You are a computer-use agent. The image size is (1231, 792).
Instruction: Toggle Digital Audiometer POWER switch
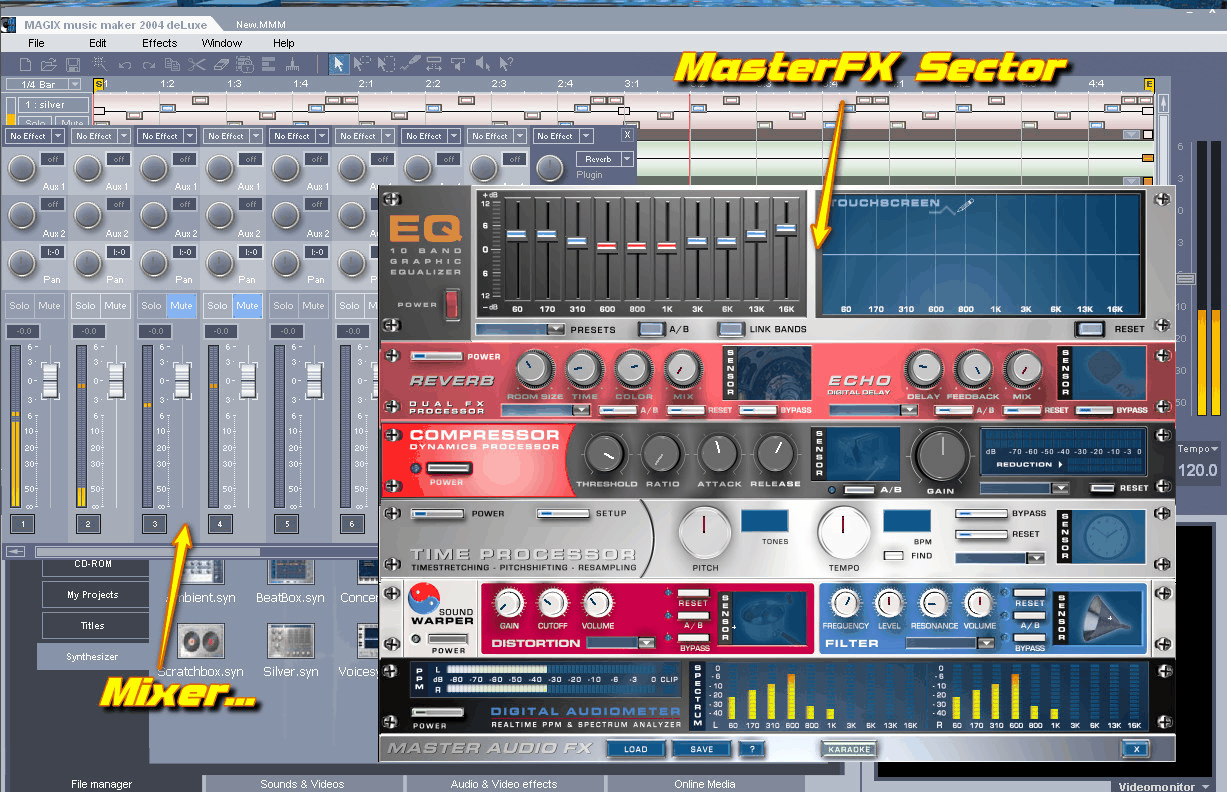(x=437, y=713)
